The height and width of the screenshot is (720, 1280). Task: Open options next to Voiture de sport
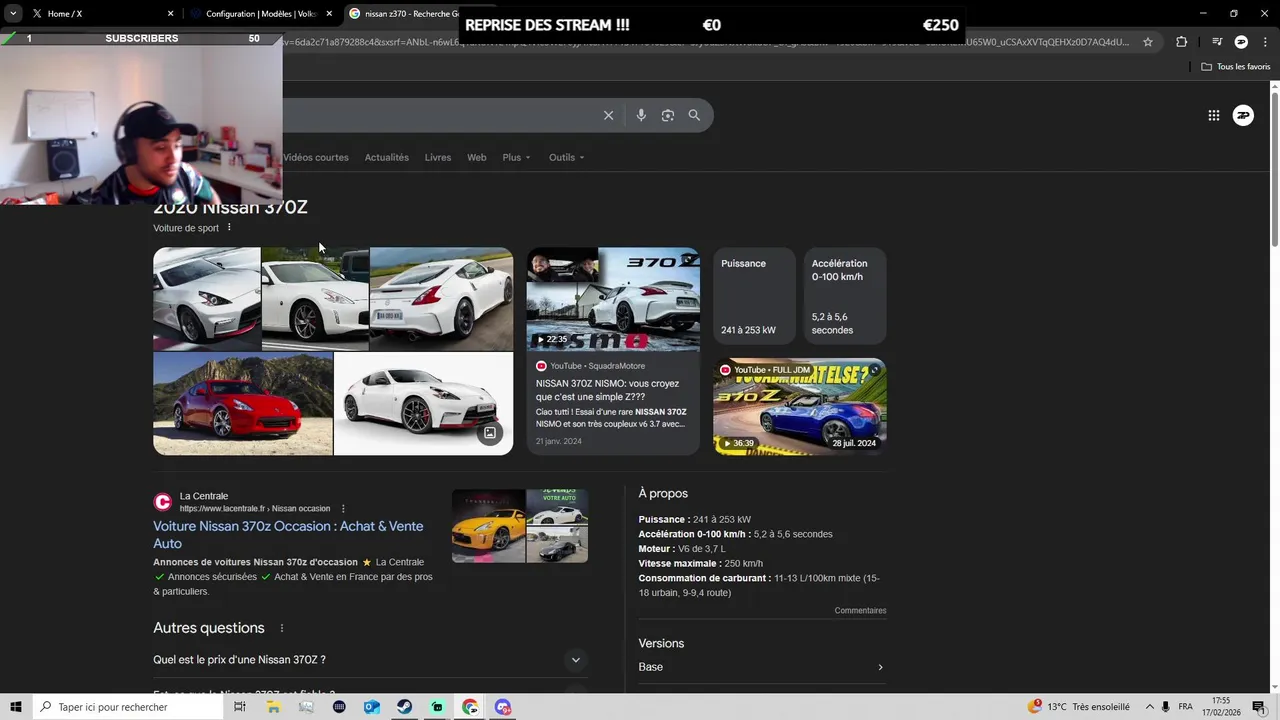tap(229, 227)
